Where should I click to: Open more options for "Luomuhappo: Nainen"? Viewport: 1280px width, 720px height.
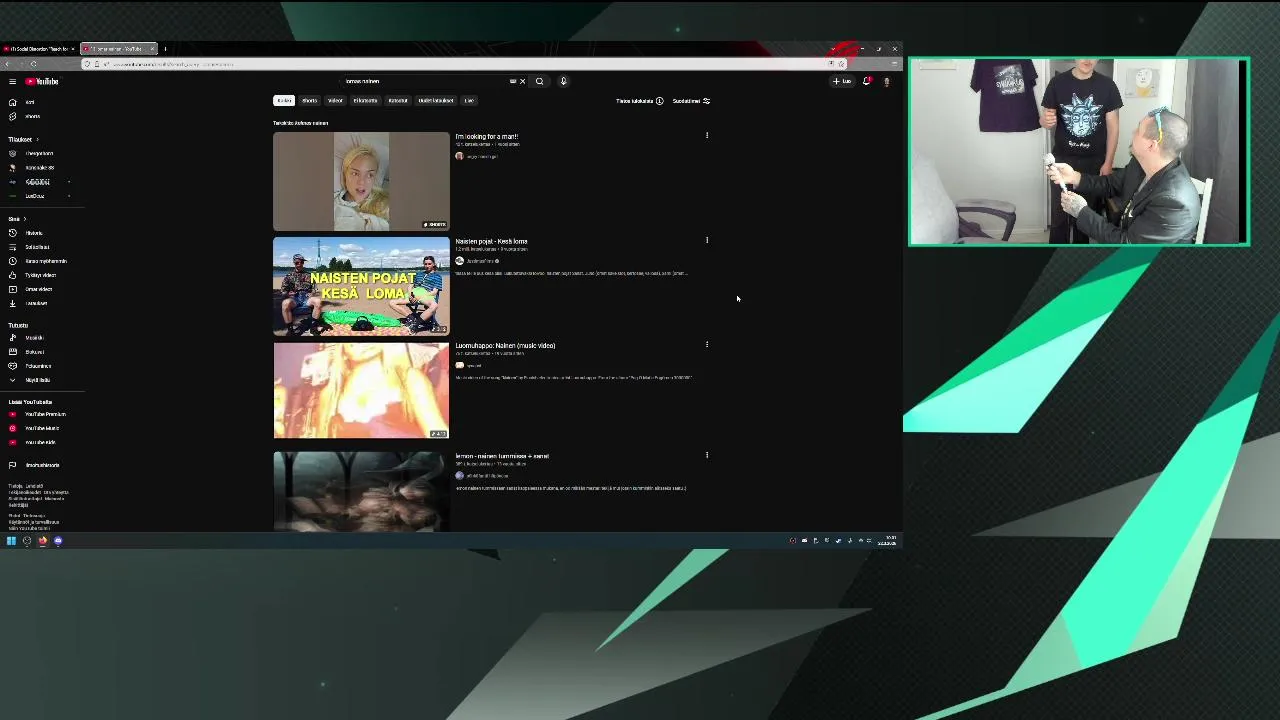click(707, 344)
